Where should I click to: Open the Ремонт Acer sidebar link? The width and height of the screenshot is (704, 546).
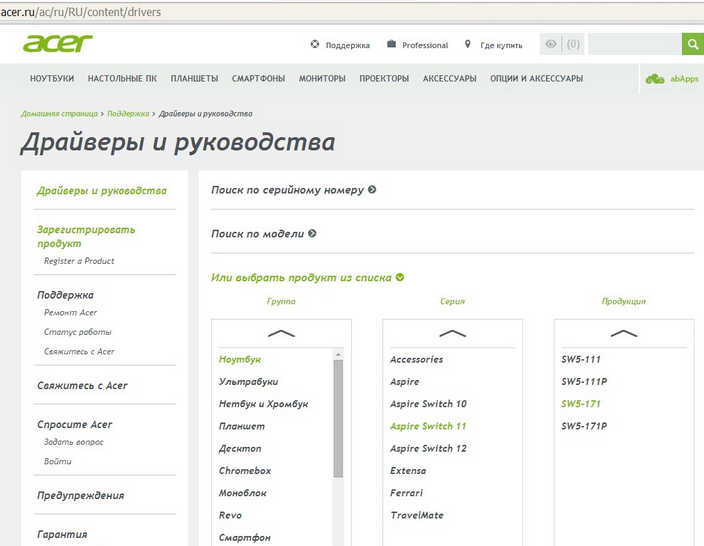70,313
